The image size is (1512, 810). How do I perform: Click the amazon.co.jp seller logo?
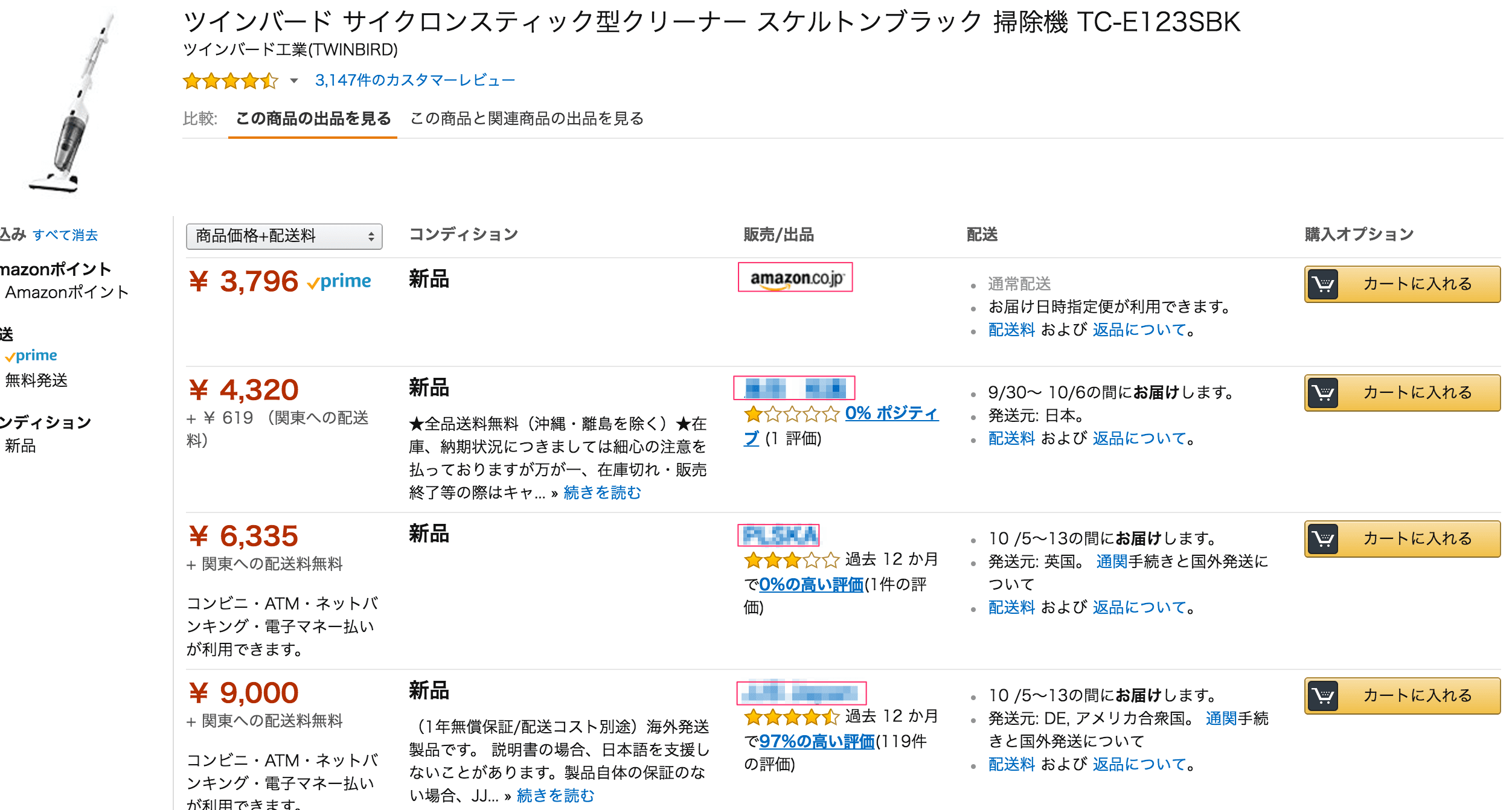[x=795, y=278]
